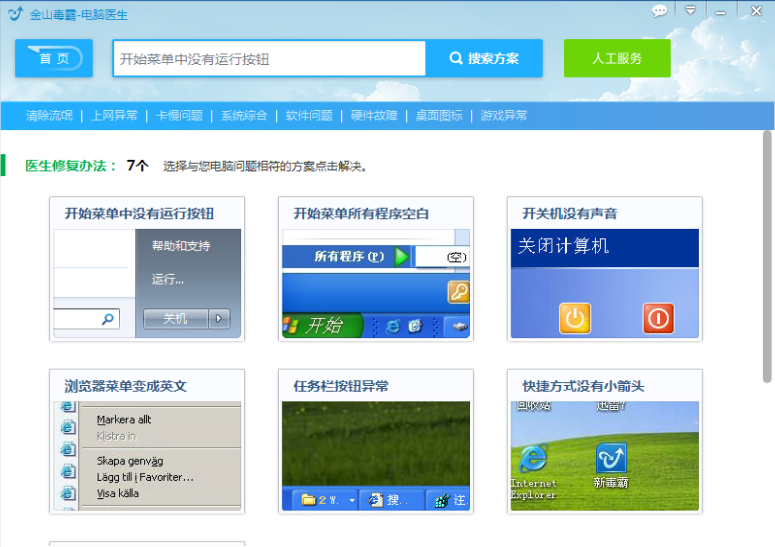Select the 系统综合 category tab
This screenshot has width=775, height=547.
tap(244, 116)
